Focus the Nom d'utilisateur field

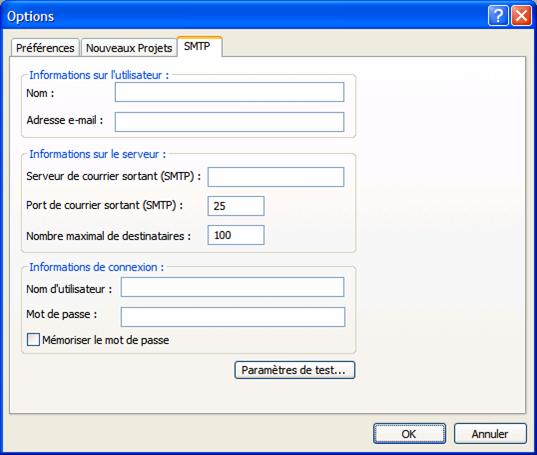(233, 287)
